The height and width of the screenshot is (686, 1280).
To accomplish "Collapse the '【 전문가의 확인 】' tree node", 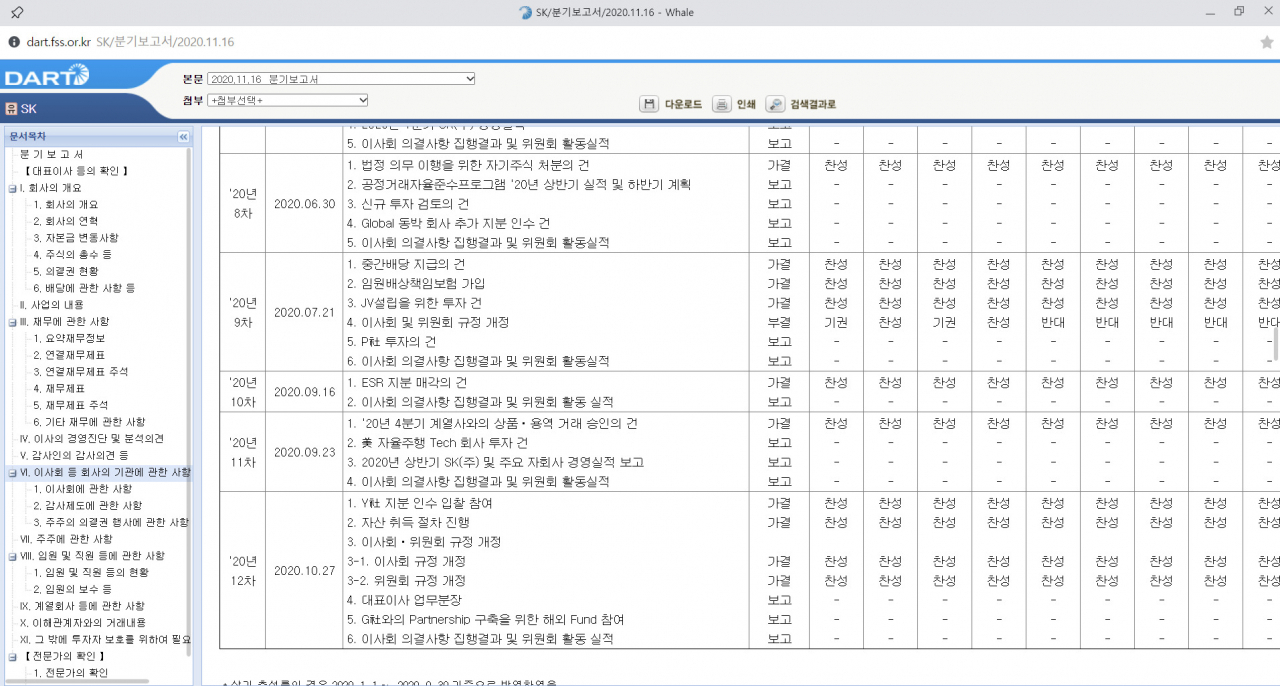I will point(12,656).
